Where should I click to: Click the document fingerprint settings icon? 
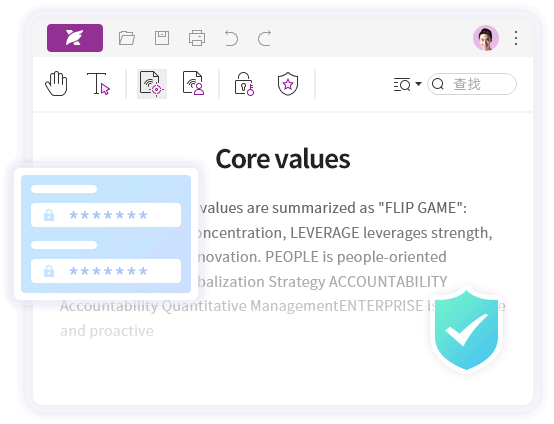pos(152,84)
